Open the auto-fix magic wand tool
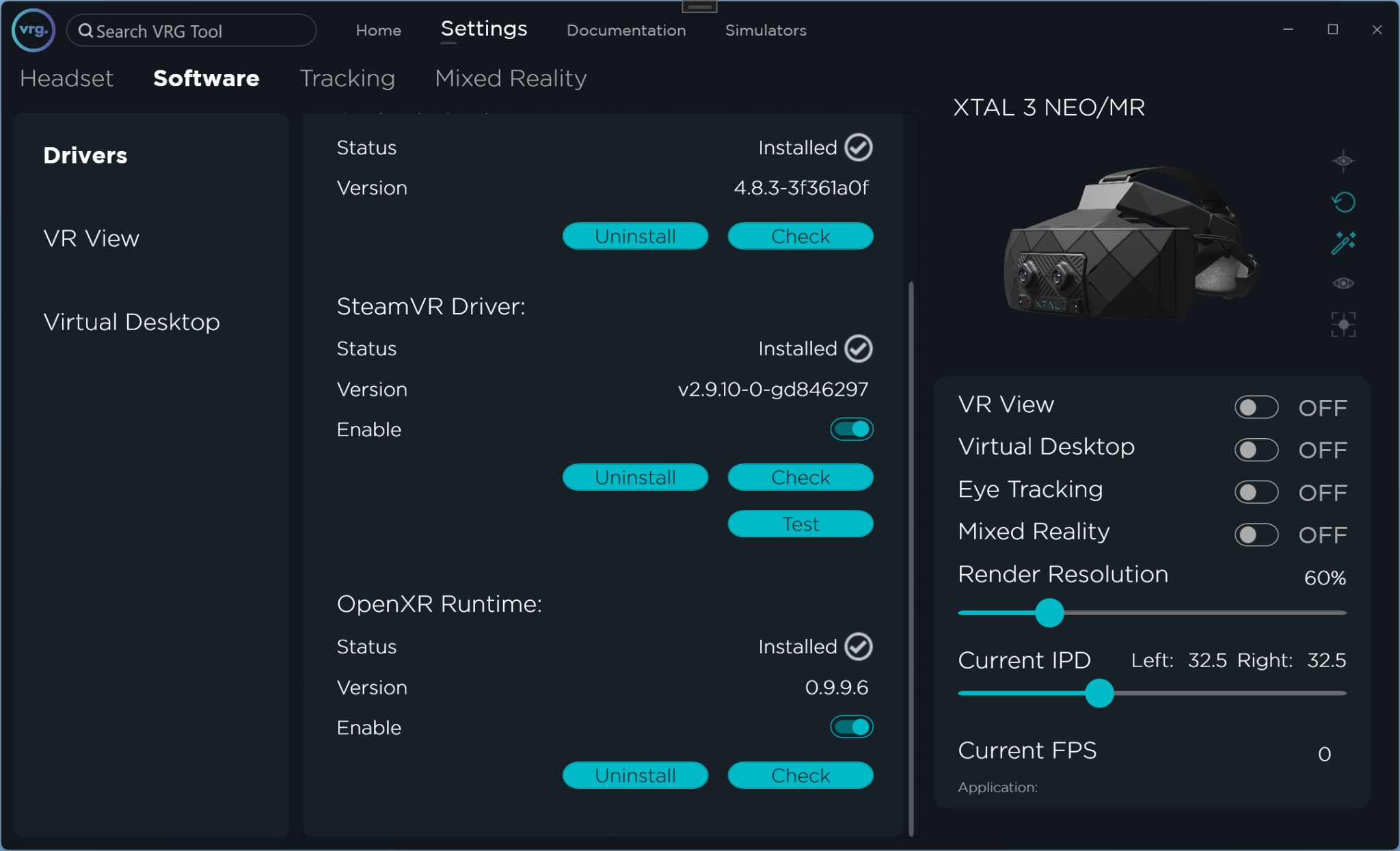Image resolution: width=1400 pixels, height=851 pixels. [1345, 242]
